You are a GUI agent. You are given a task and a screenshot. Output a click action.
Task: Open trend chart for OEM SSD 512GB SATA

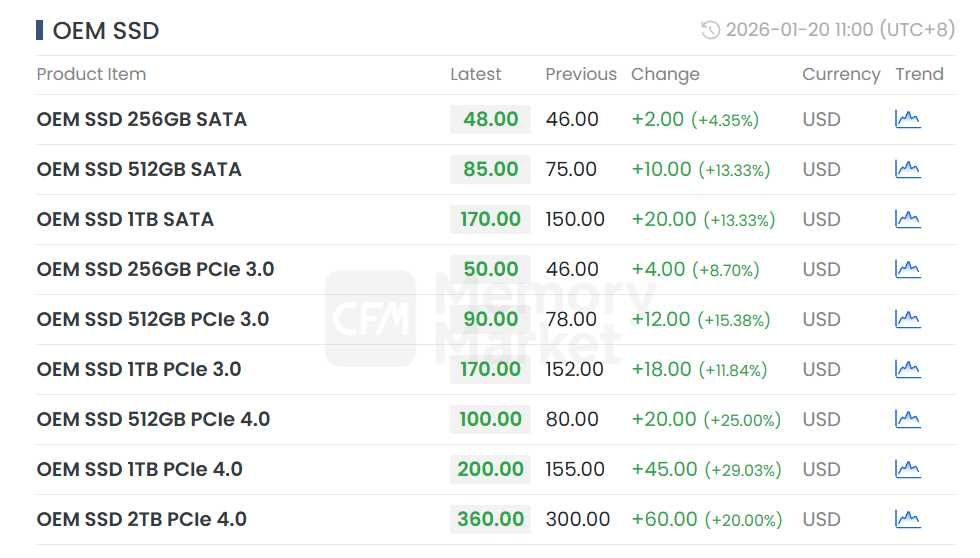[907, 169]
